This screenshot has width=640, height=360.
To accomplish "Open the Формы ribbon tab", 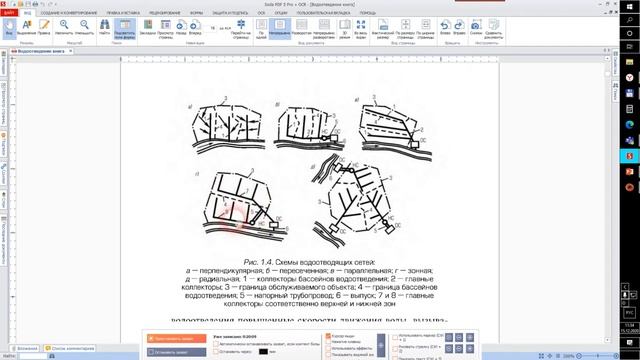I will click(x=196, y=13).
